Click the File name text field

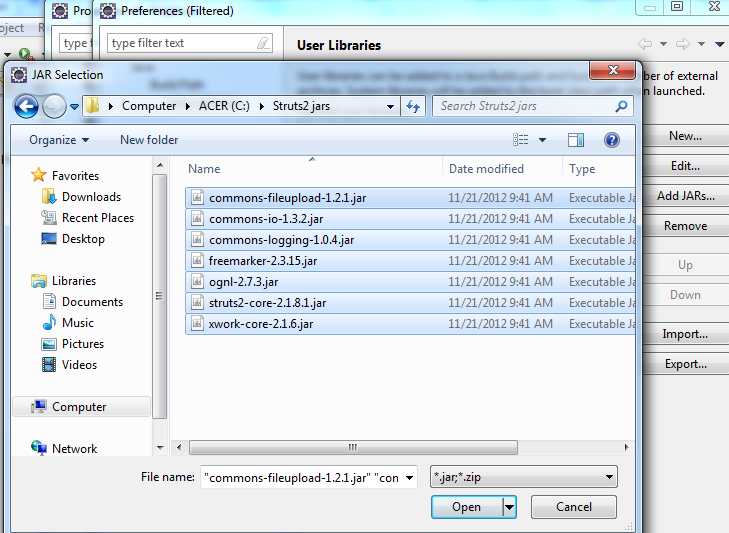coord(302,478)
